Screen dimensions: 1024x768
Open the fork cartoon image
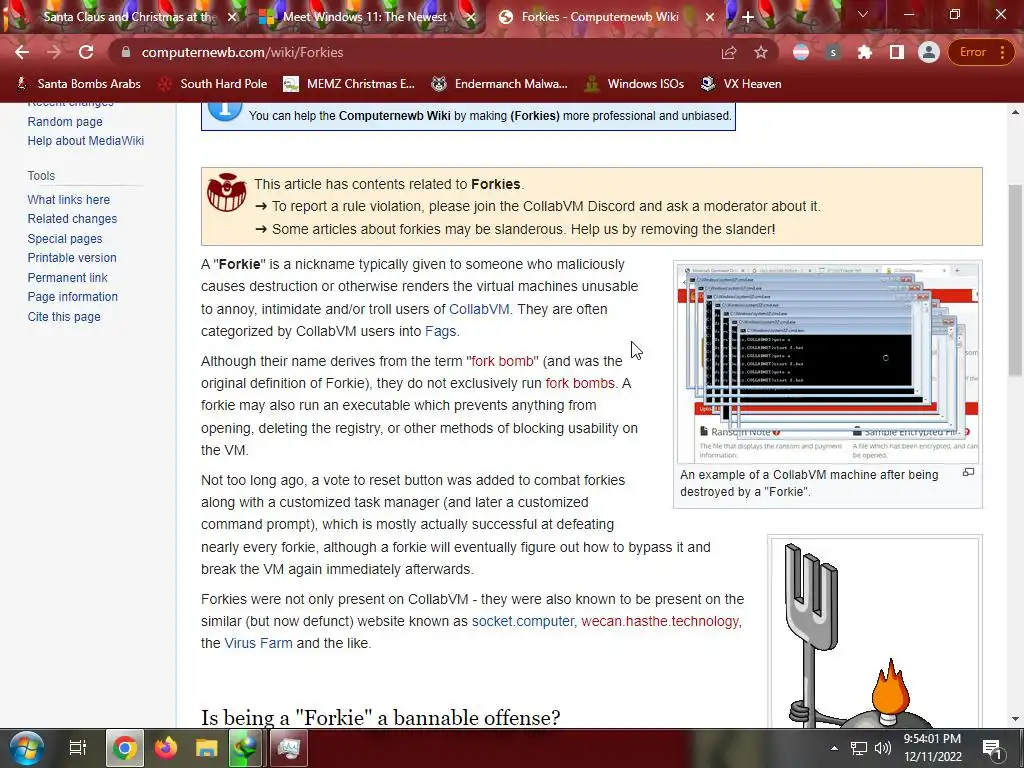pos(875,632)
